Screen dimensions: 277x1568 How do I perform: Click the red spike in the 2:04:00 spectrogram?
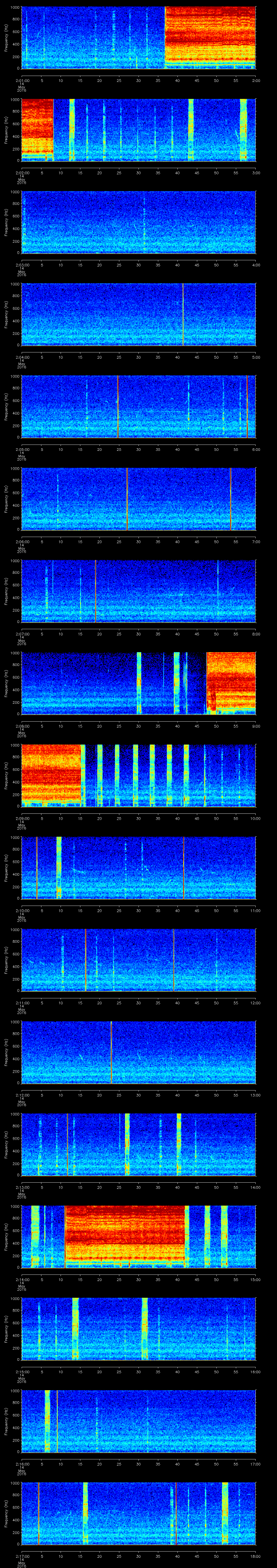(183, 314)
